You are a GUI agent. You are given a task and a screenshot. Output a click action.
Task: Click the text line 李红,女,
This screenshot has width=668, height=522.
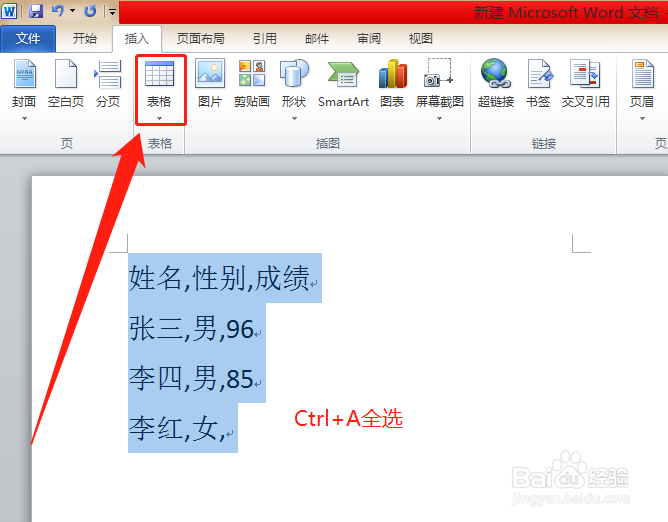point(177,428)
